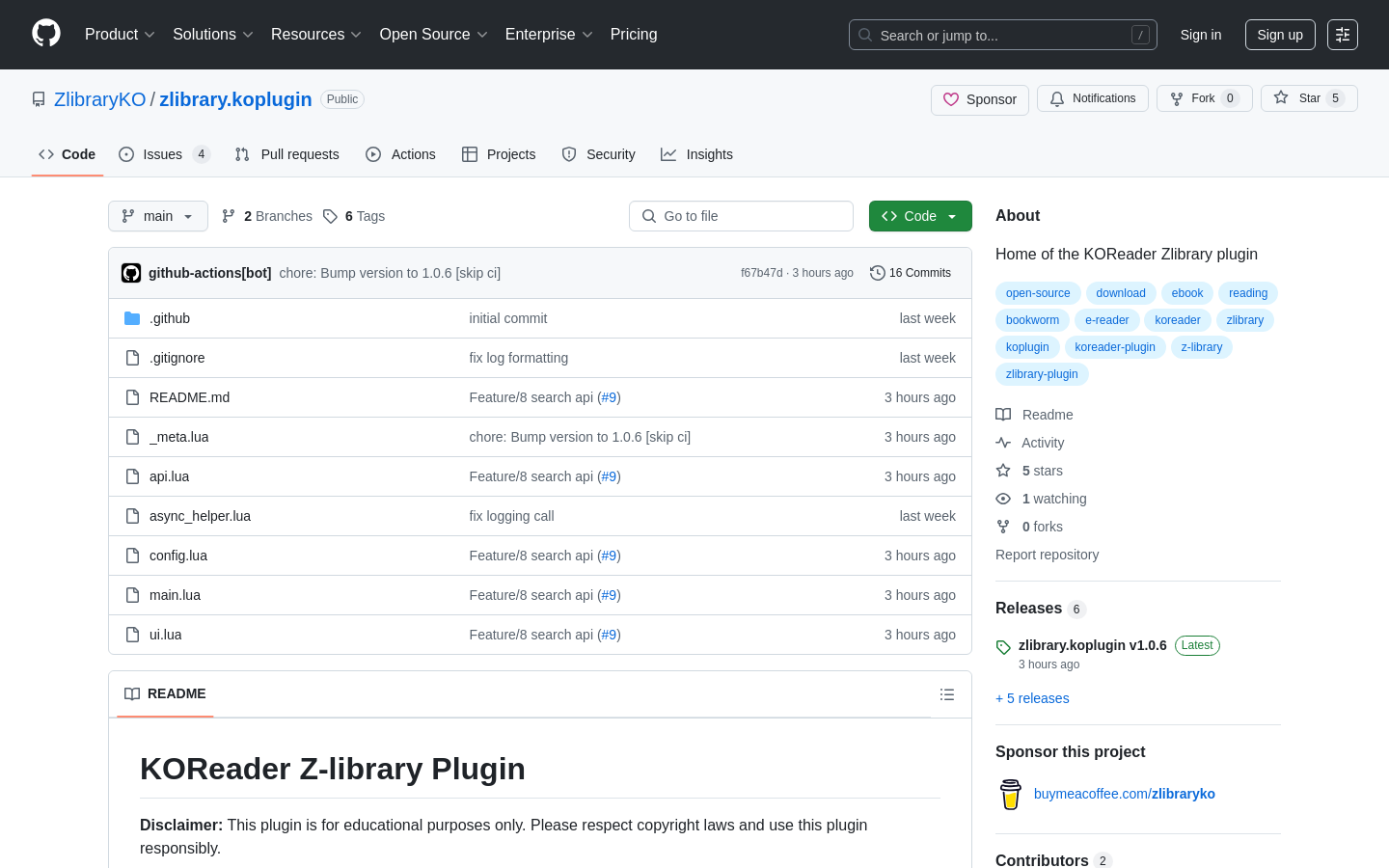Open the config.lua file
The width and height of the screenshot is (1389, 868).
(x=178, y=556)
